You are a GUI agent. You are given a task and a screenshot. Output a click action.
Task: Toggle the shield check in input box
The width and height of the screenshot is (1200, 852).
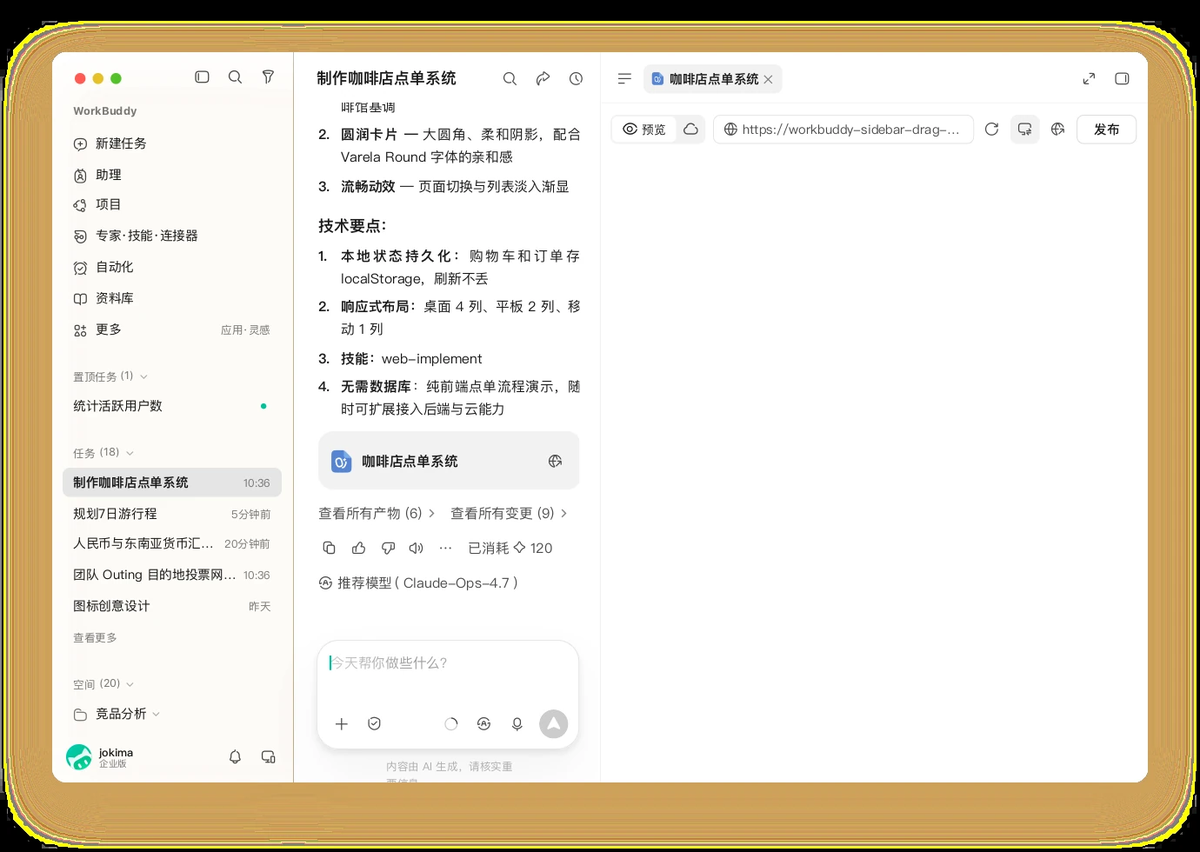tap(374, 724)
